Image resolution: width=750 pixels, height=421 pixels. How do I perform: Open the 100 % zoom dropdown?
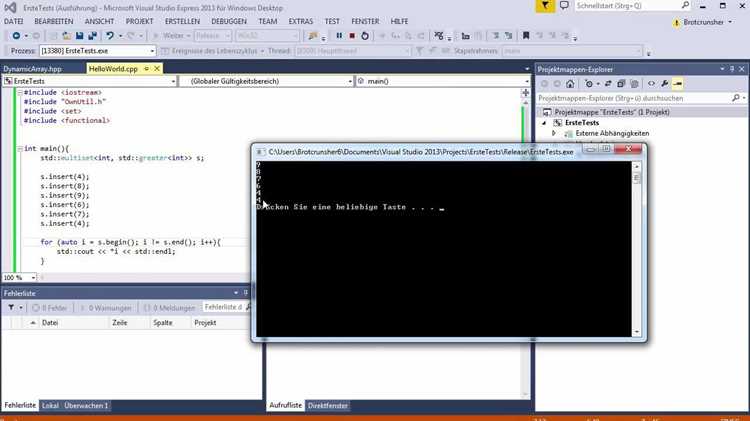tap(19, 277)
